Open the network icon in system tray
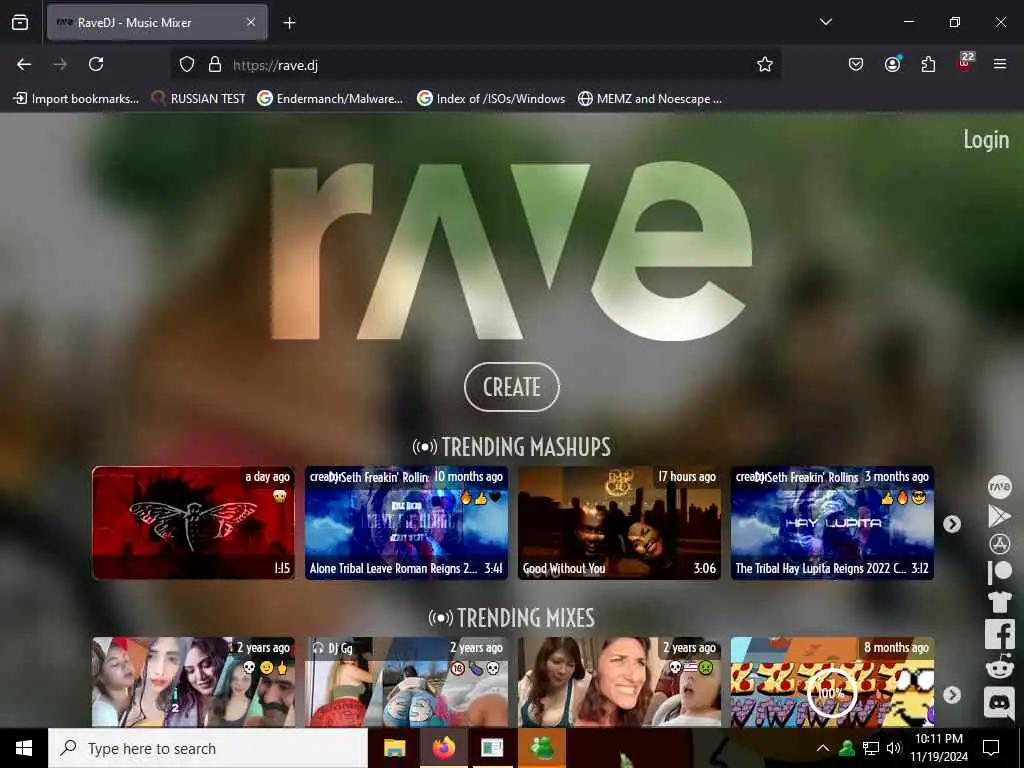Viewport: 1024px width, 768px height. [871, 748]
